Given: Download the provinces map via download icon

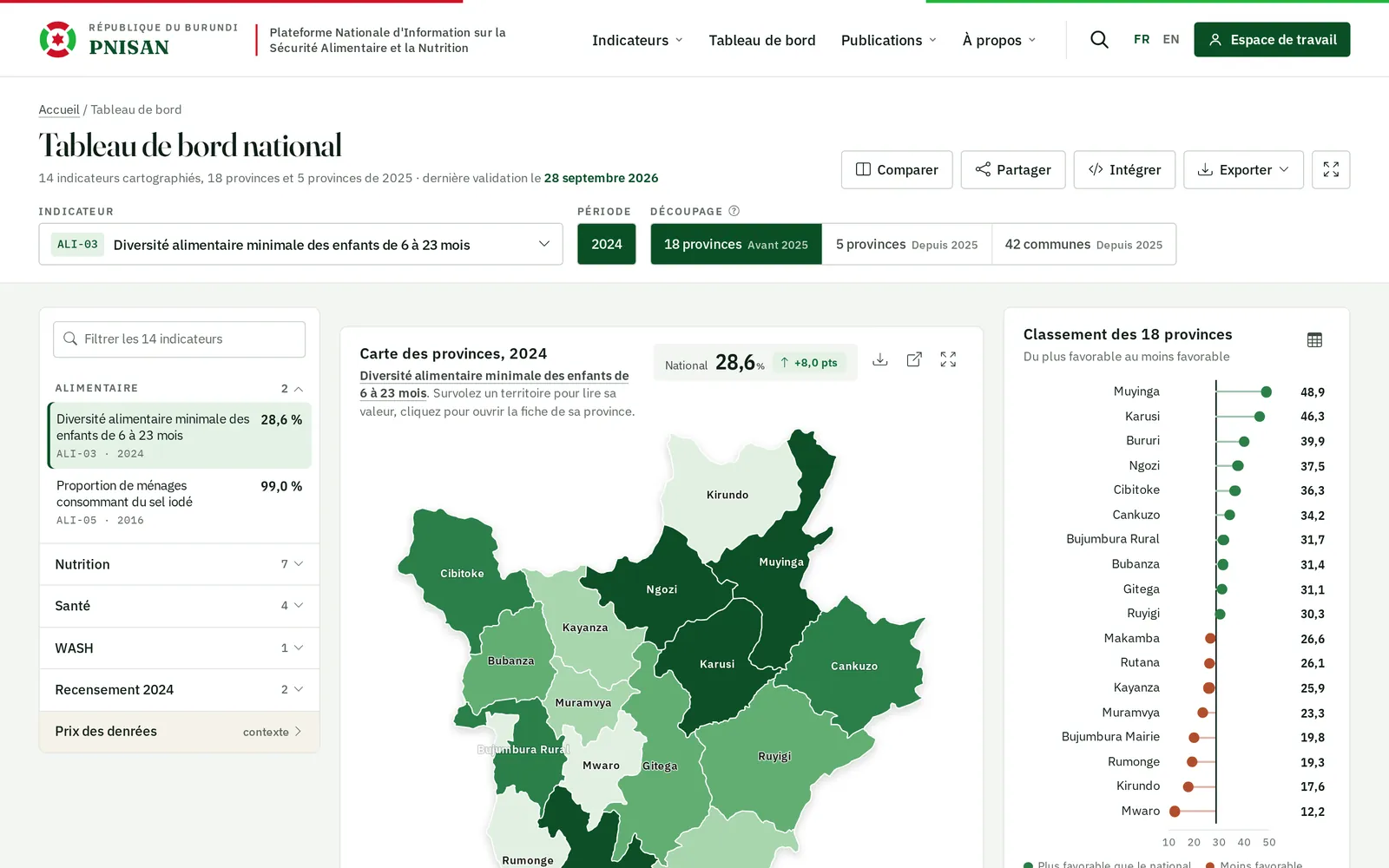Looking at the screenshot, I should tap(879, 359).
